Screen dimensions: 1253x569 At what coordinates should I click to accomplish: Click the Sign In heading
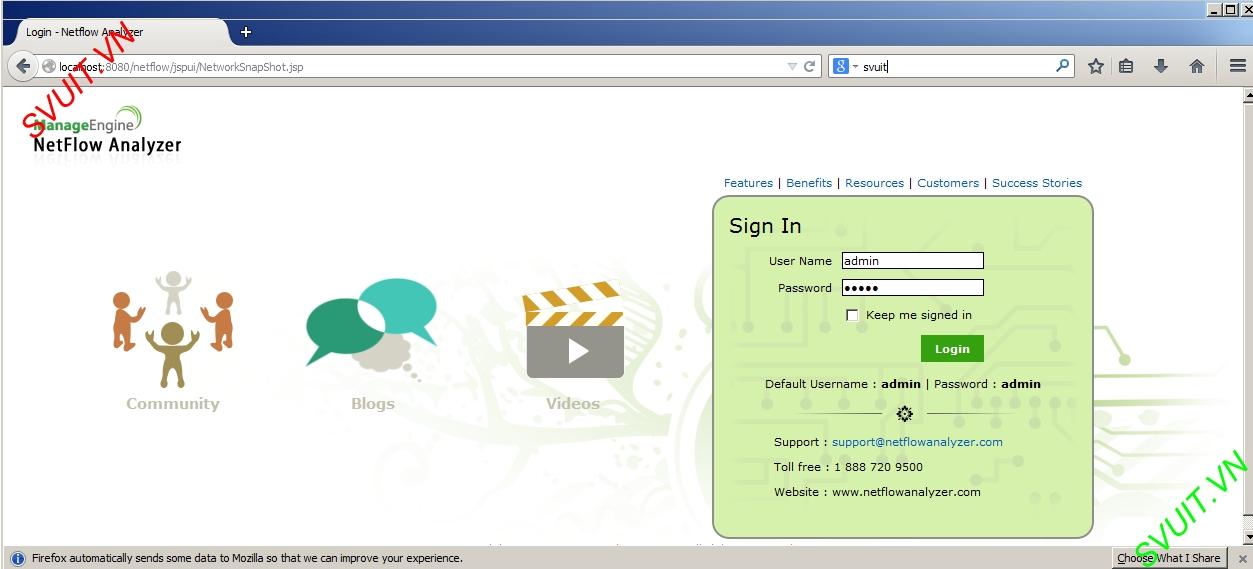click(765, 226)
